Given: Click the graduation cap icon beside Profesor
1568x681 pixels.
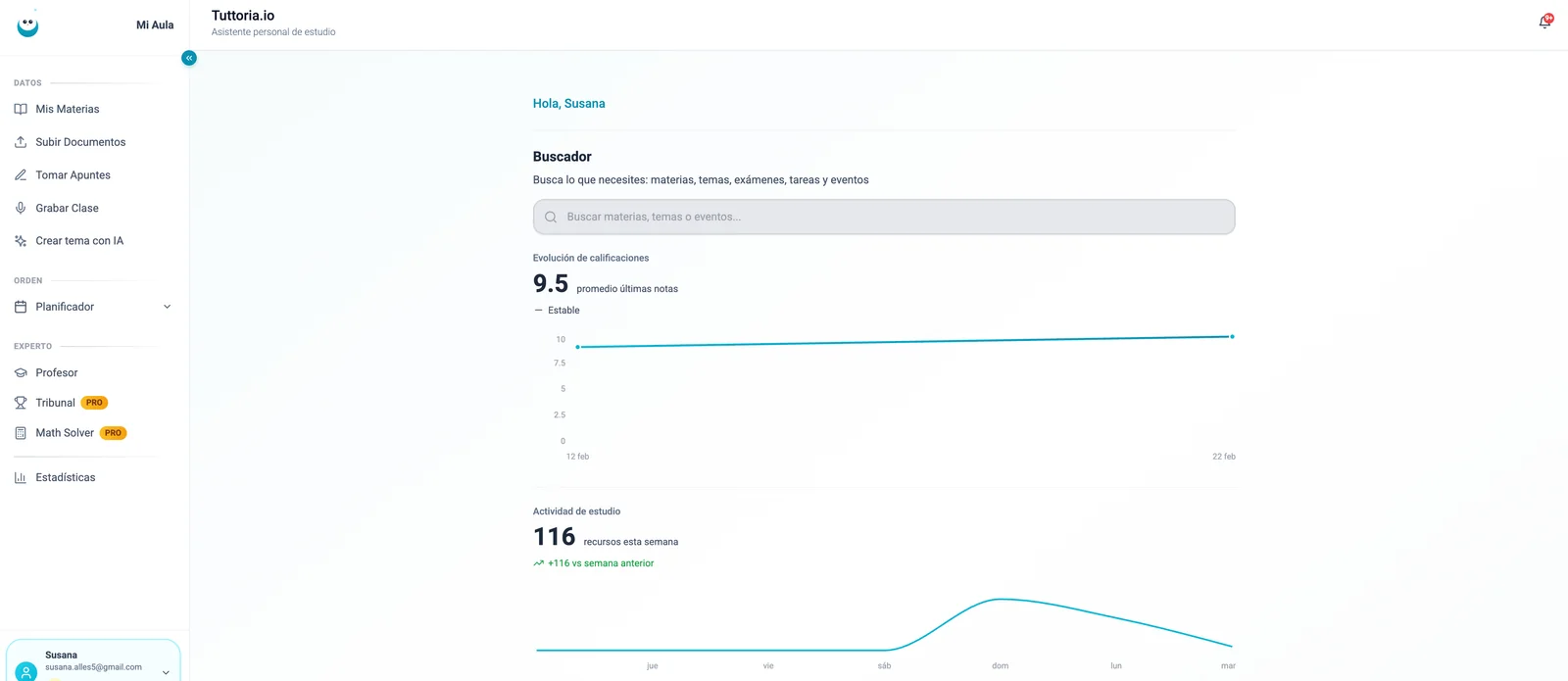Looking at the screenshot, I should click(x=21, y=372).
